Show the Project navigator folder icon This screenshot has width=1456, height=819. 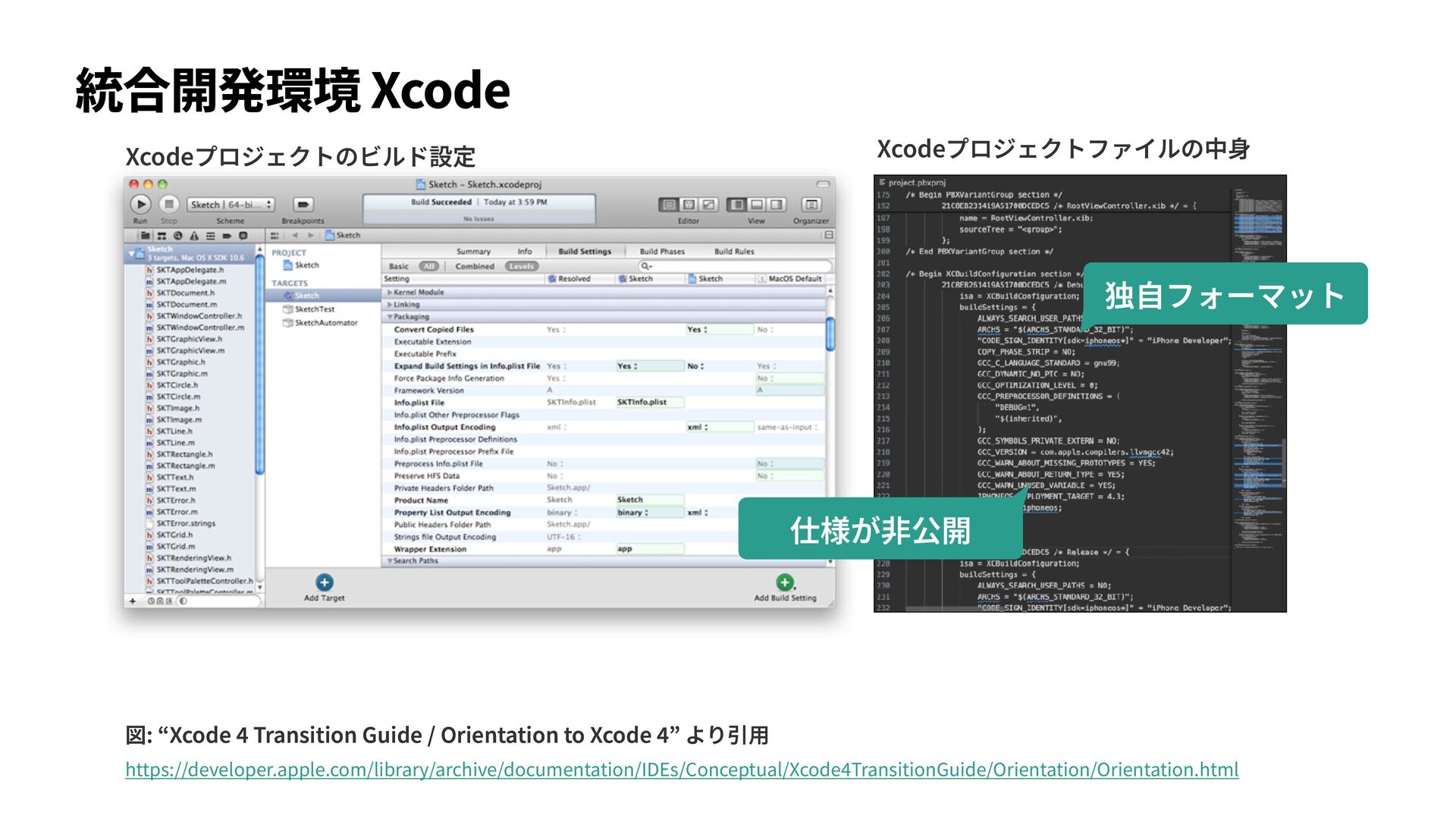[144, 236]
